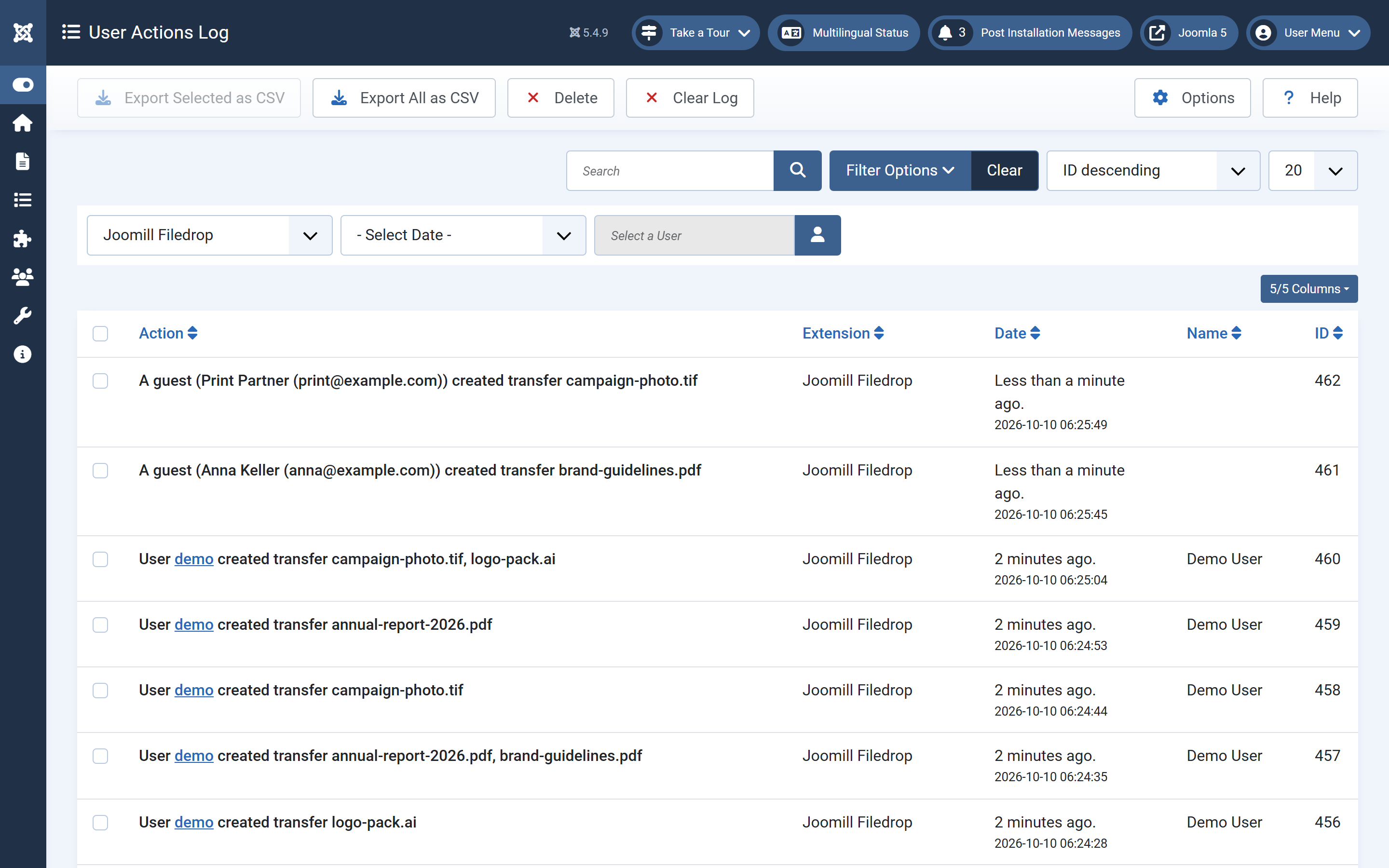Click timestamp 2026-10-10 06:25:49
Image resolution: width=1389 pixels, height=868 pixels.
click(1051, 425)
